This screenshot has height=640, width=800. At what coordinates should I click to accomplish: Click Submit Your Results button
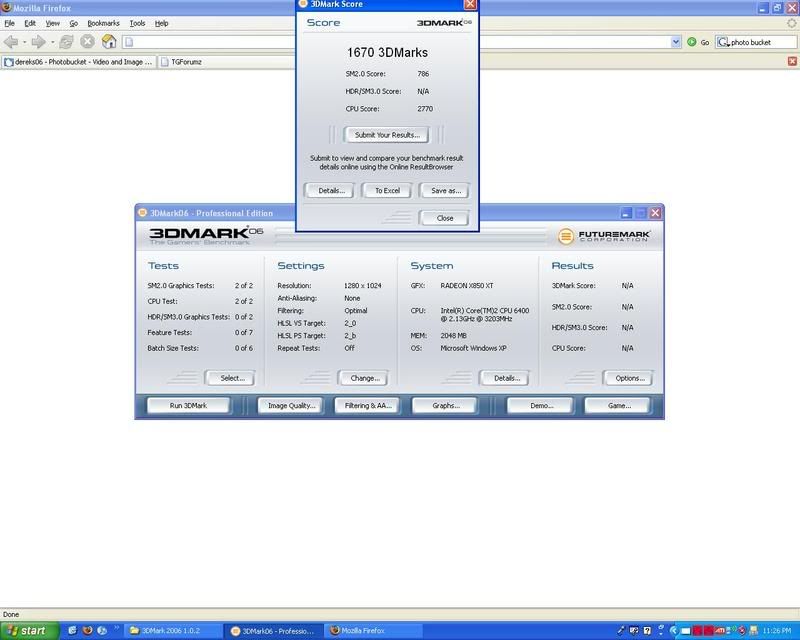pyautogui.click(x=387, y=135)
